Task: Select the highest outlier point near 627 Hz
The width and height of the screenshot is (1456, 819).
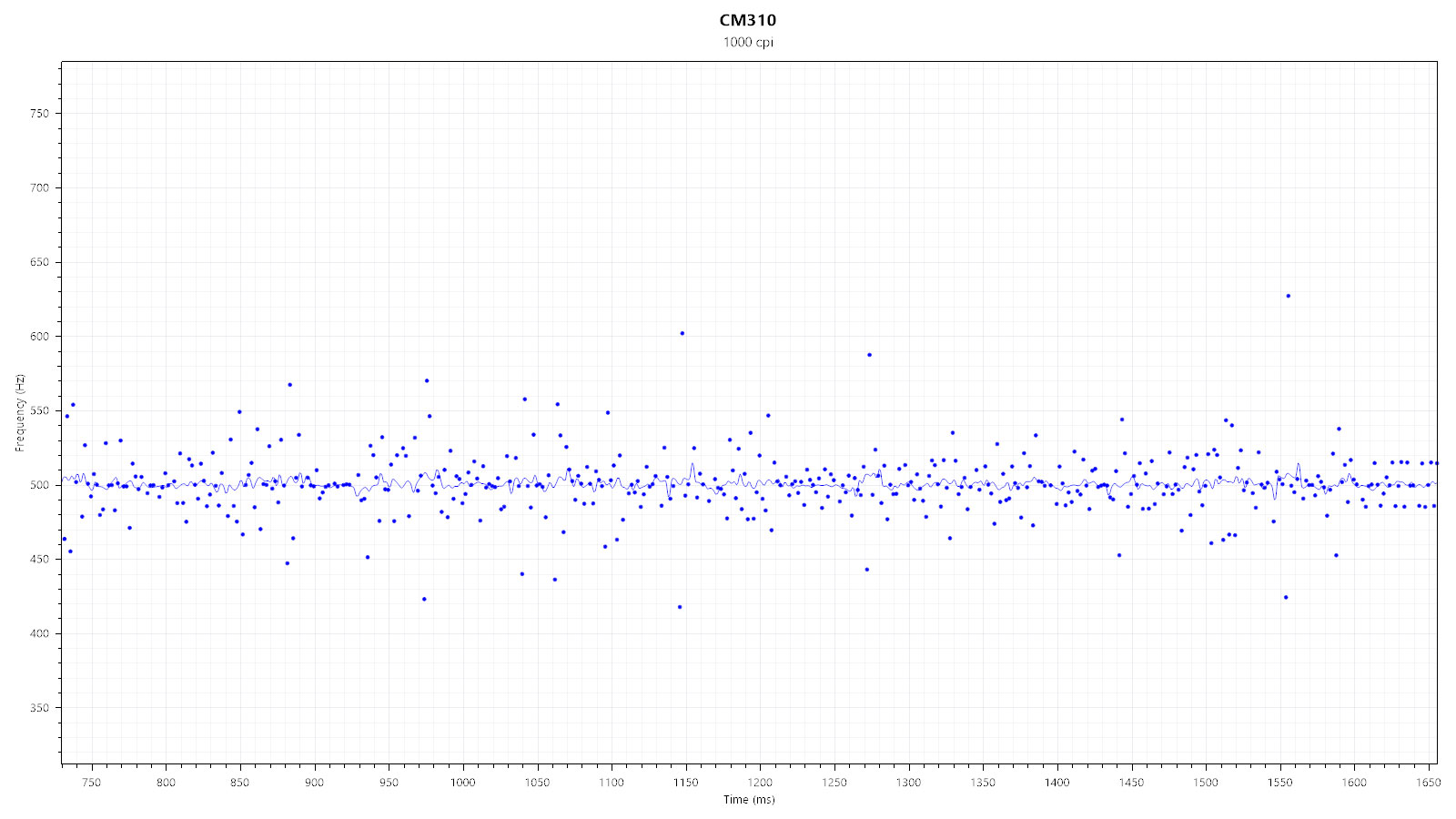Action: pyautogui.click(x=1288, y=296)
